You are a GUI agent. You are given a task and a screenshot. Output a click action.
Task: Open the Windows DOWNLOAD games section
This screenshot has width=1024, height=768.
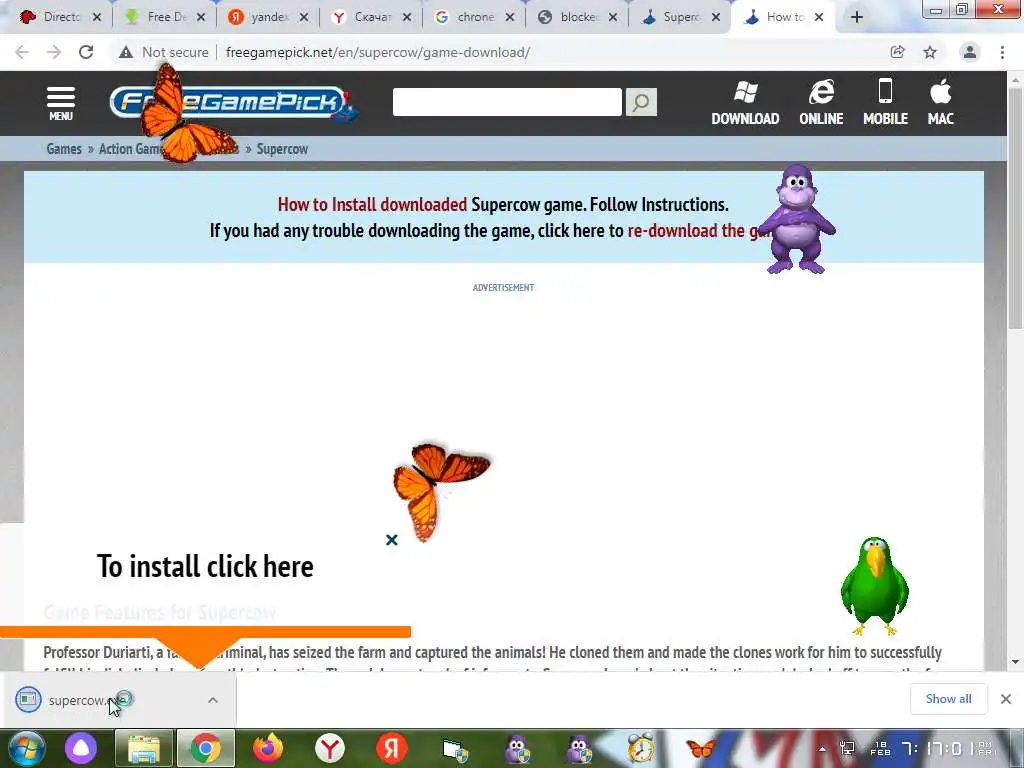[745, 103]
